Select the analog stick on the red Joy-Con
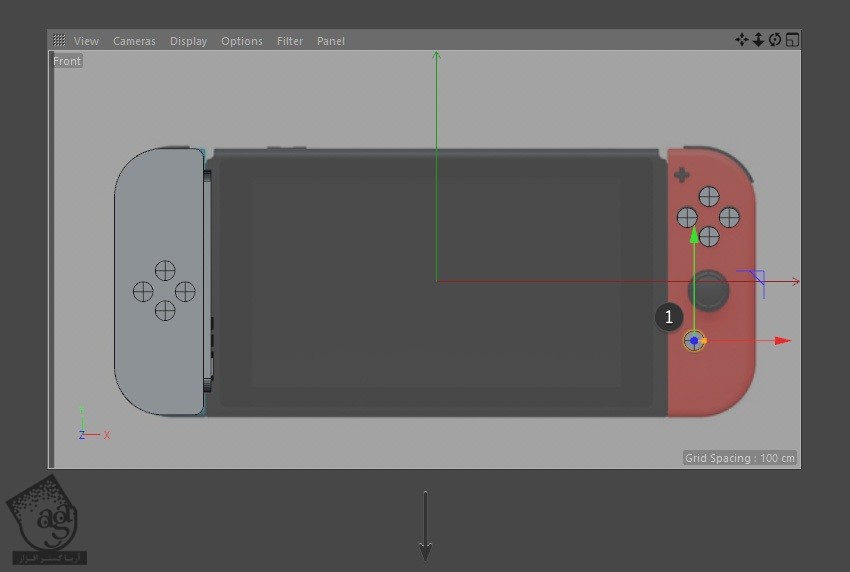Viewport: 850px width, 572px height. [x=712, y=290]
